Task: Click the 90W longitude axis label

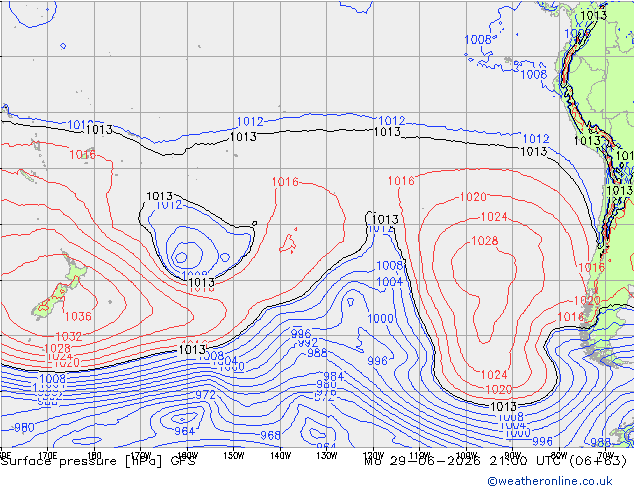Action: coord(513,455)
